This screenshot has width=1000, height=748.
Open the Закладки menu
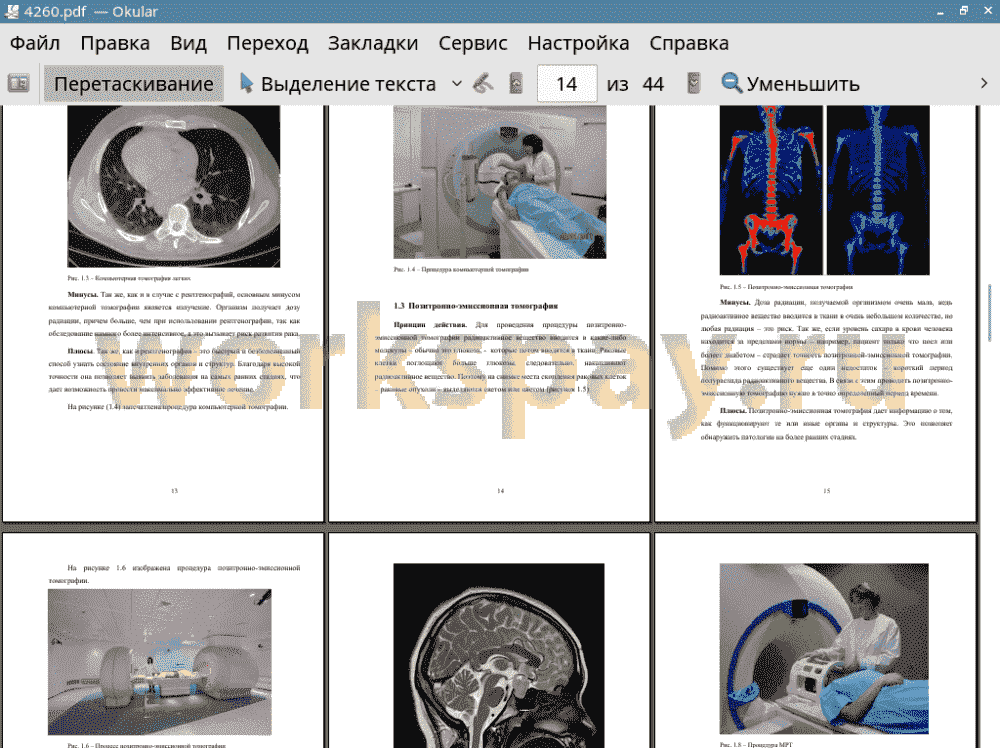coord(373,43)
